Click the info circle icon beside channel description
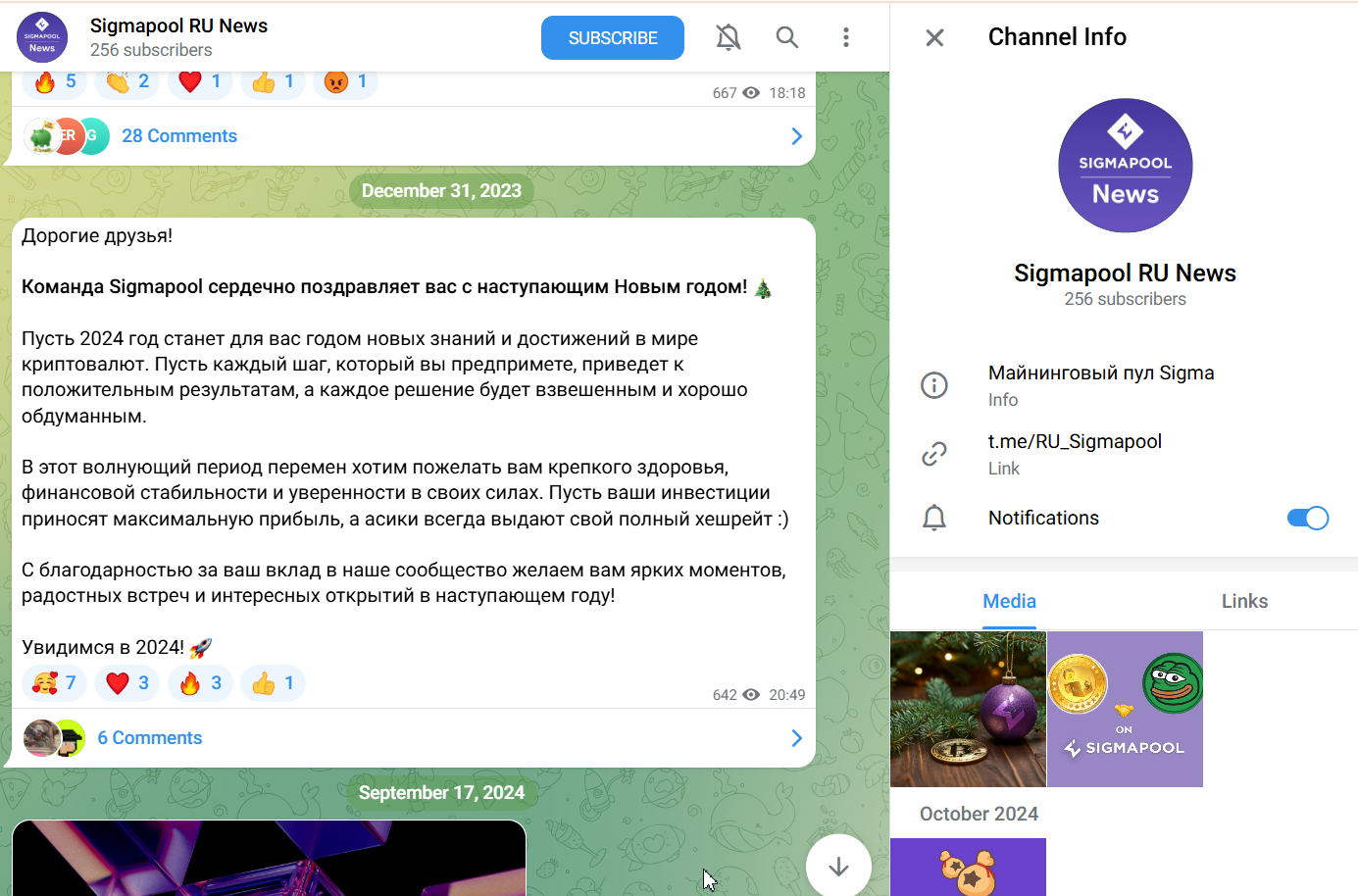Screen dimensions: 1358x896 [934, 385]
